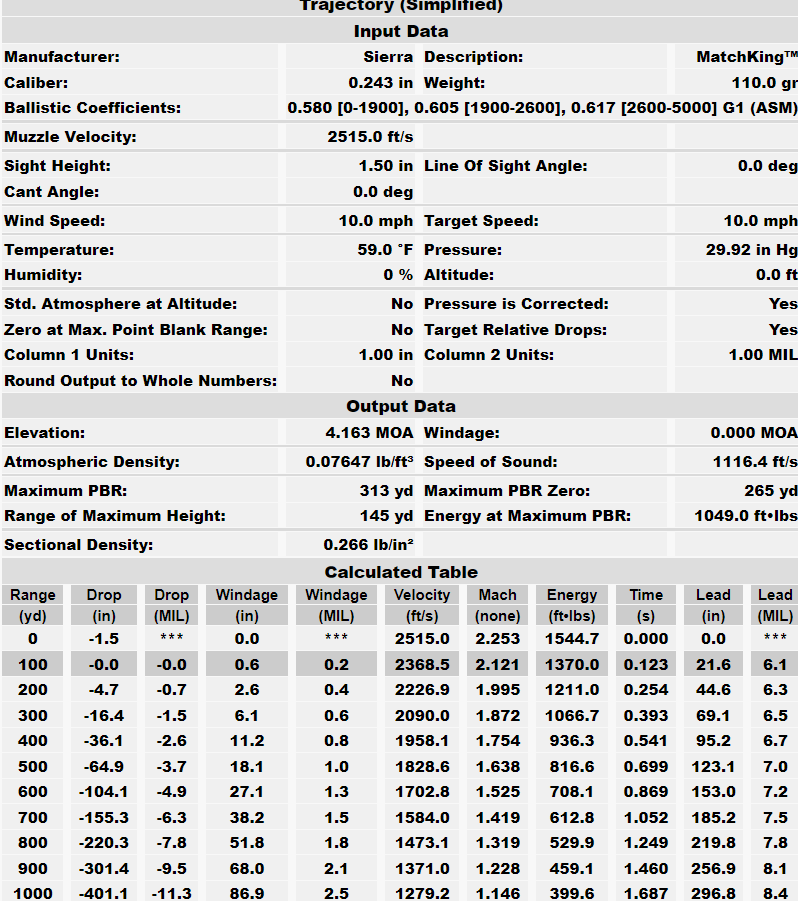The height and width of the screenshot is (901, 798).
Task: Click Std. Atmosphere at Altitude label
Action: click(121, 304)
